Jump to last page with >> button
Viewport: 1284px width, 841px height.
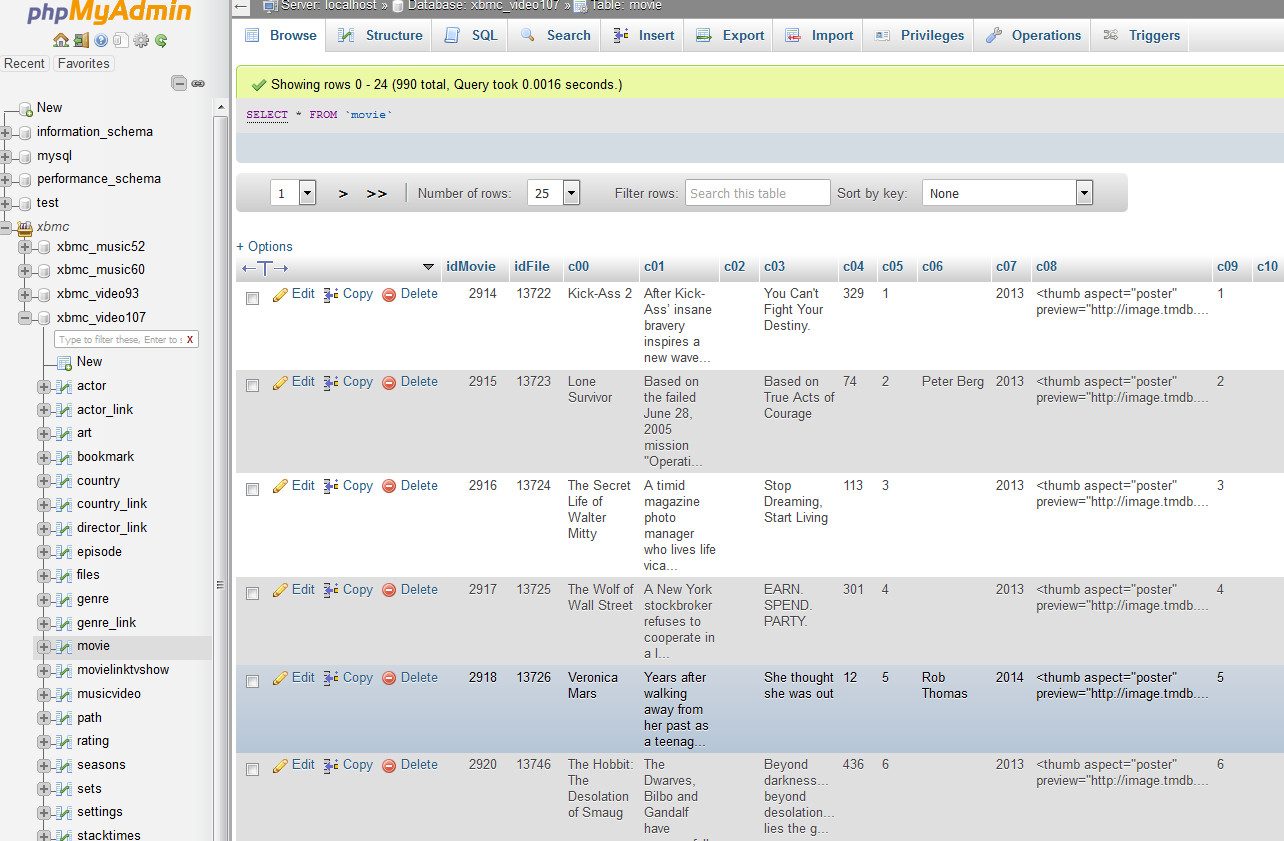pos(376,194)
